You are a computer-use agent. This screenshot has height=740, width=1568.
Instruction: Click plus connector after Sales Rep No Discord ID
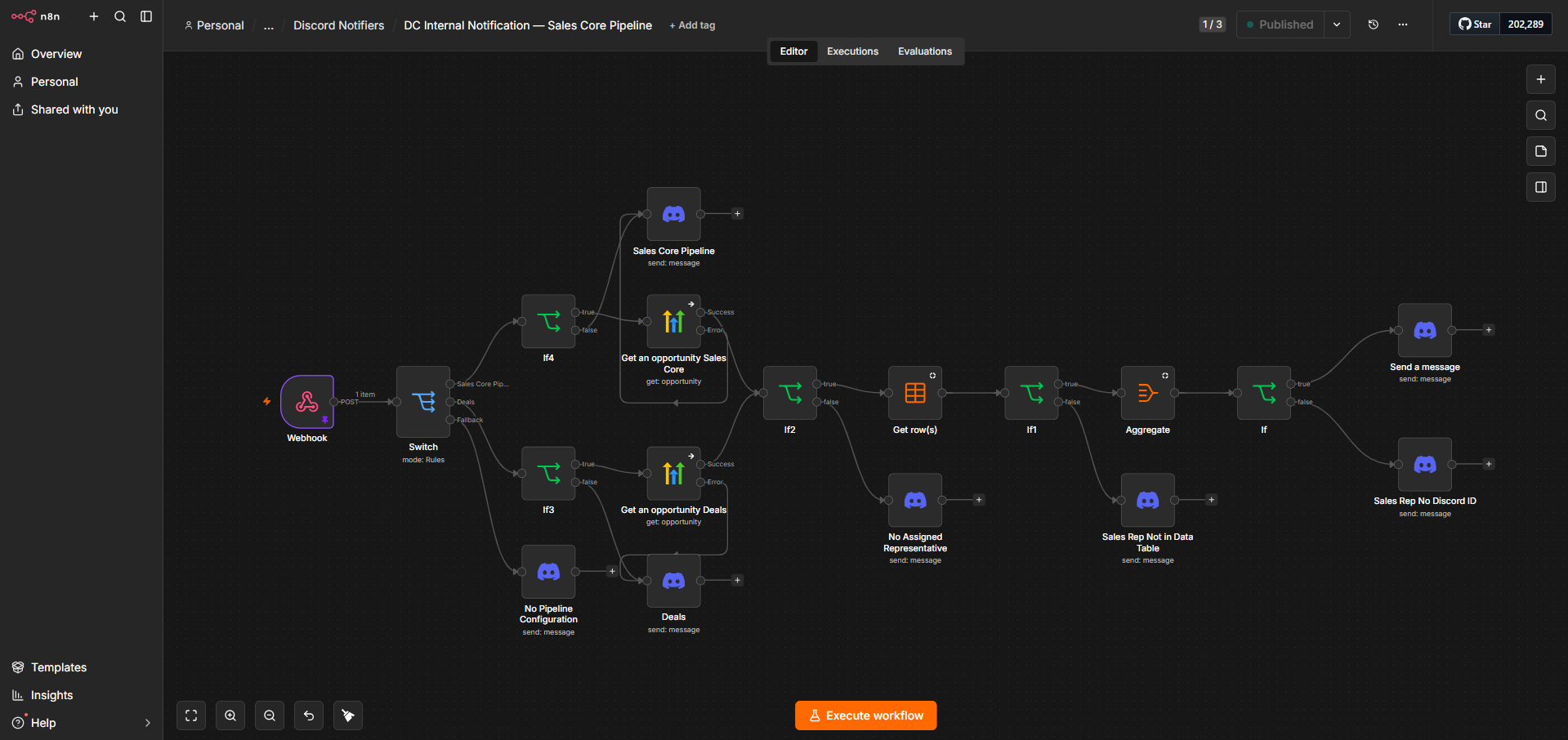pyautogui.click(x=1489, y=464)
